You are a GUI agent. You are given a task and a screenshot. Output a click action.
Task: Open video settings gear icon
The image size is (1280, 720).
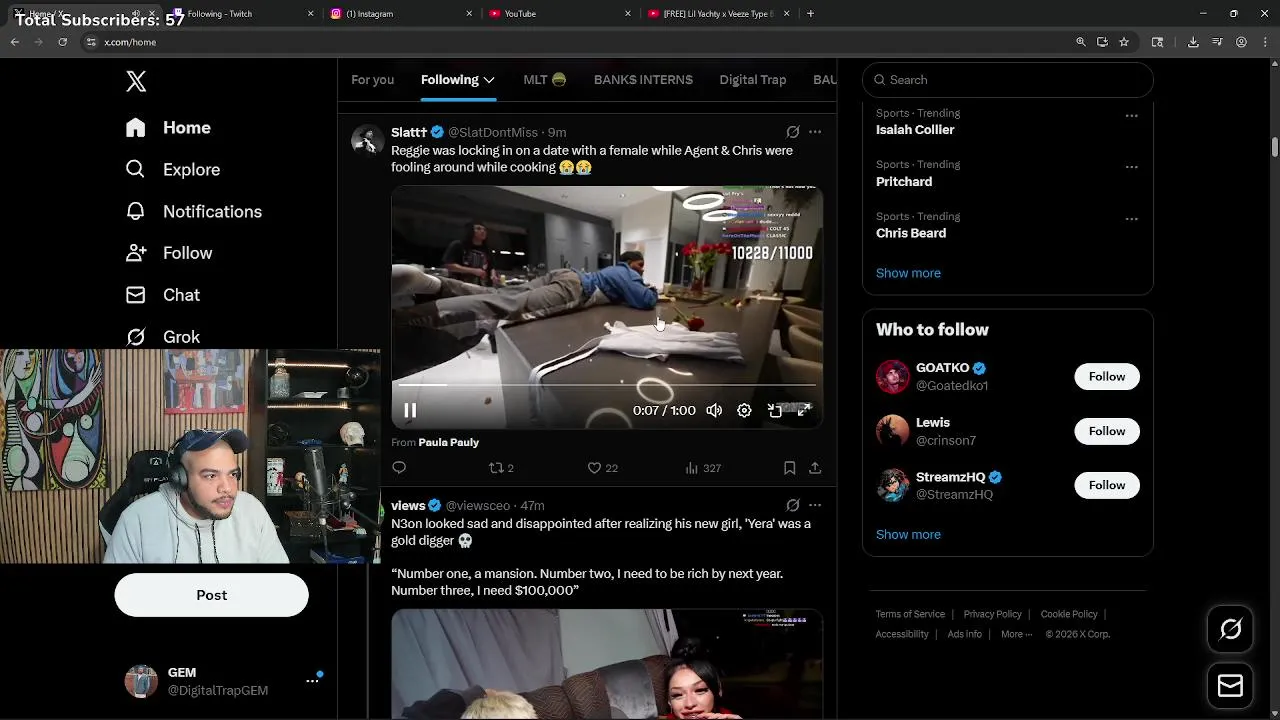(744, 411)
